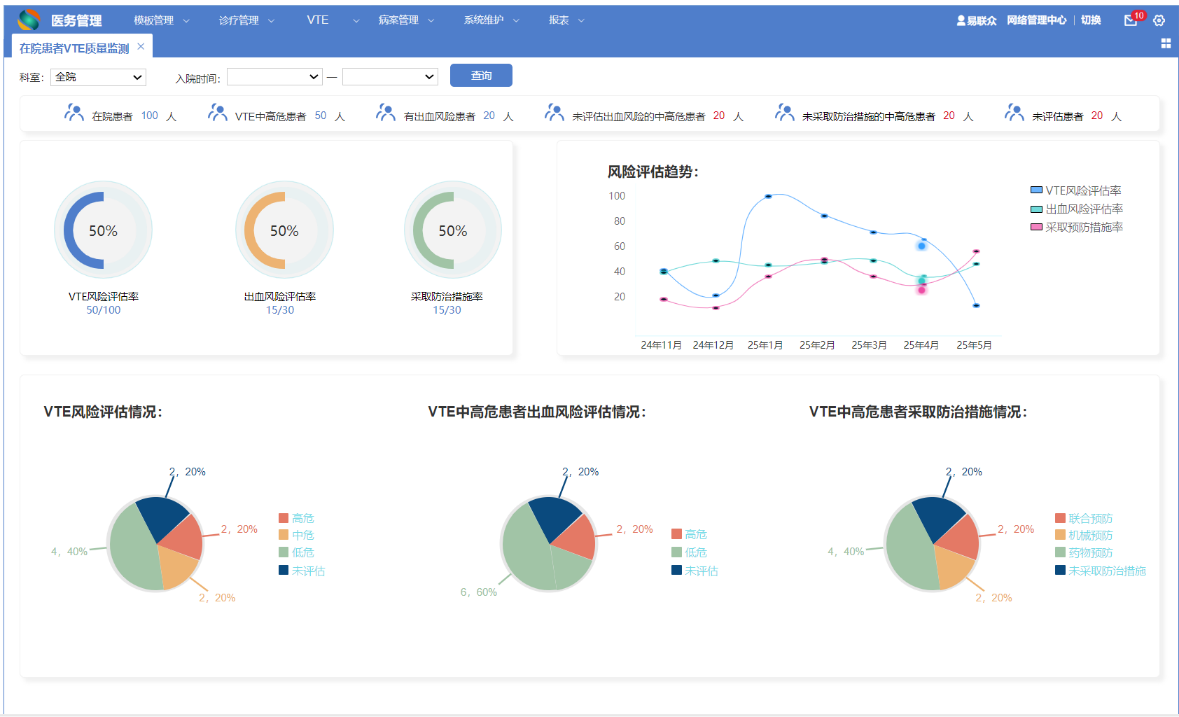Click the grid layout icon at top right

(x=1166, y=44)
